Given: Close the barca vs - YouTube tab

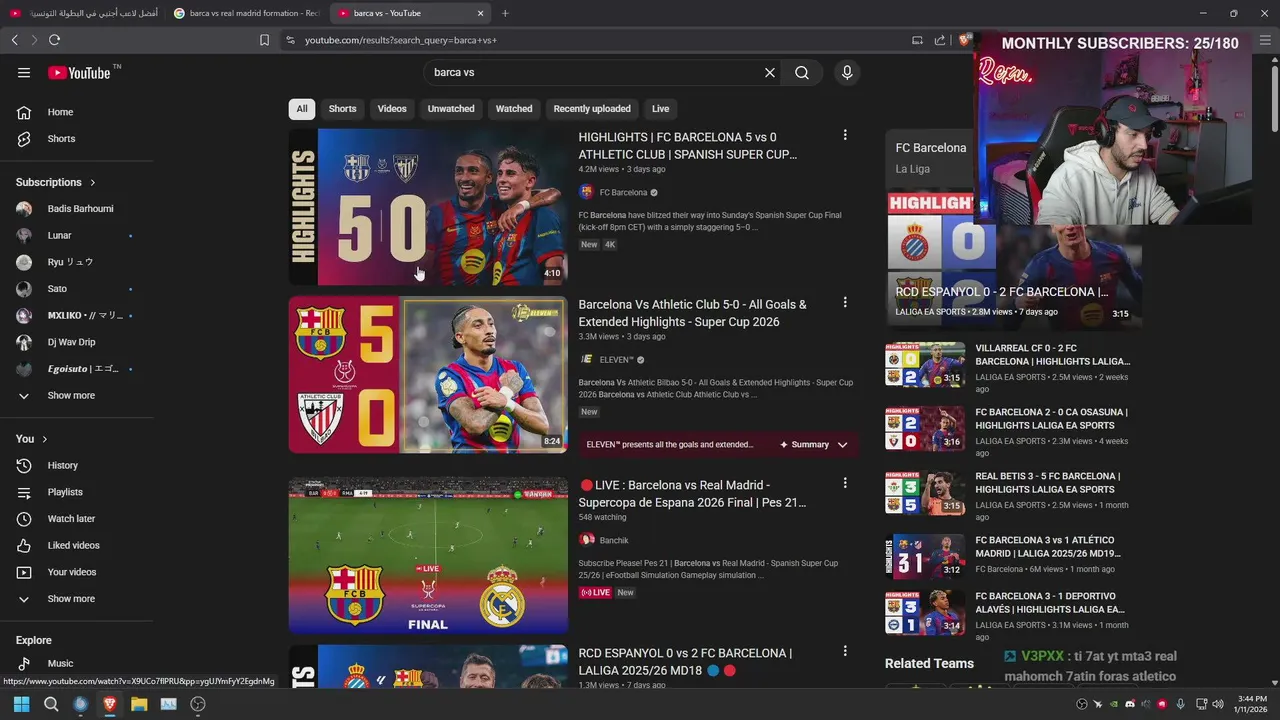Looking at the screenshot, I should [480, 13].
